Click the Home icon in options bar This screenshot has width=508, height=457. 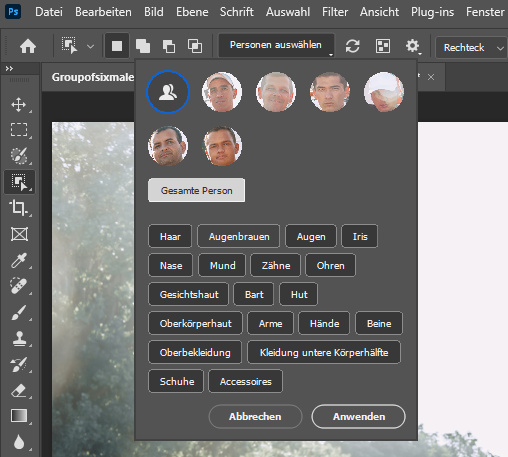click(x=28, y=46)
